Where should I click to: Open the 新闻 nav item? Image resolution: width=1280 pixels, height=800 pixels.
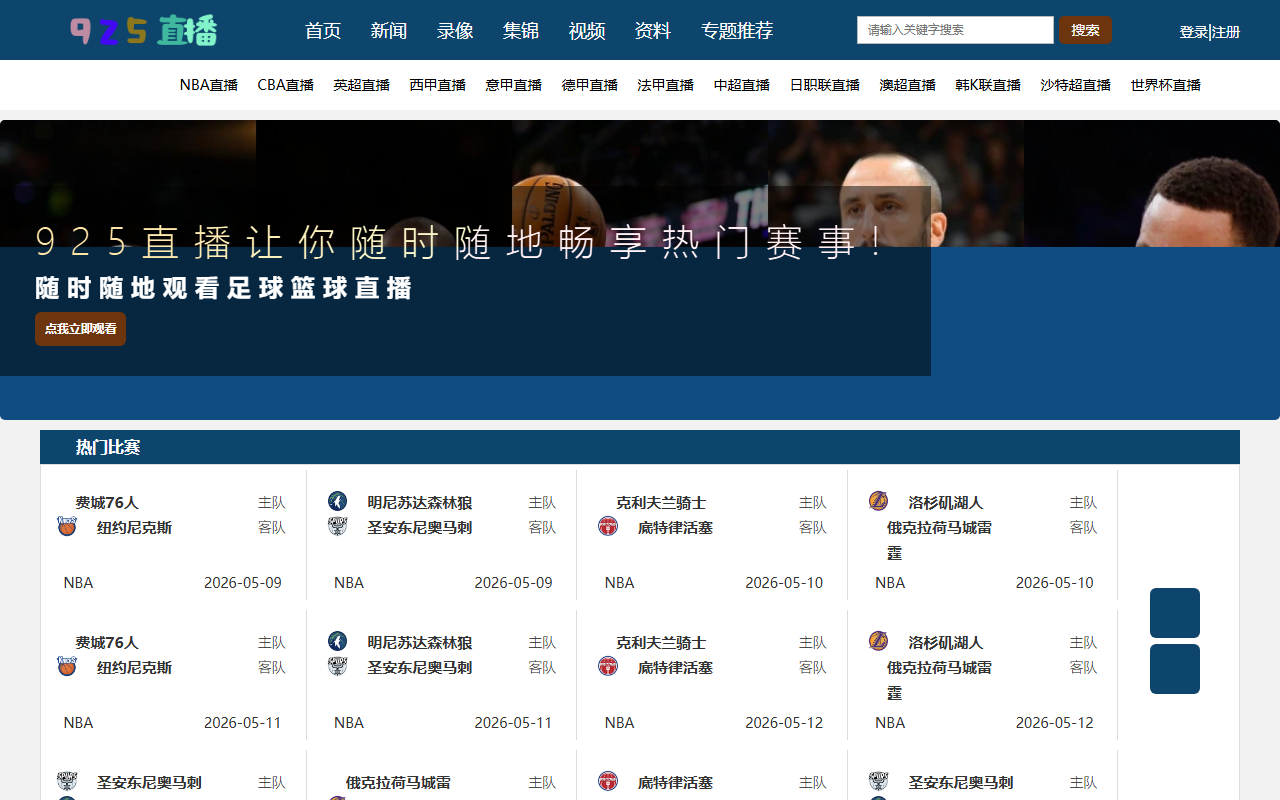point(389,31)
